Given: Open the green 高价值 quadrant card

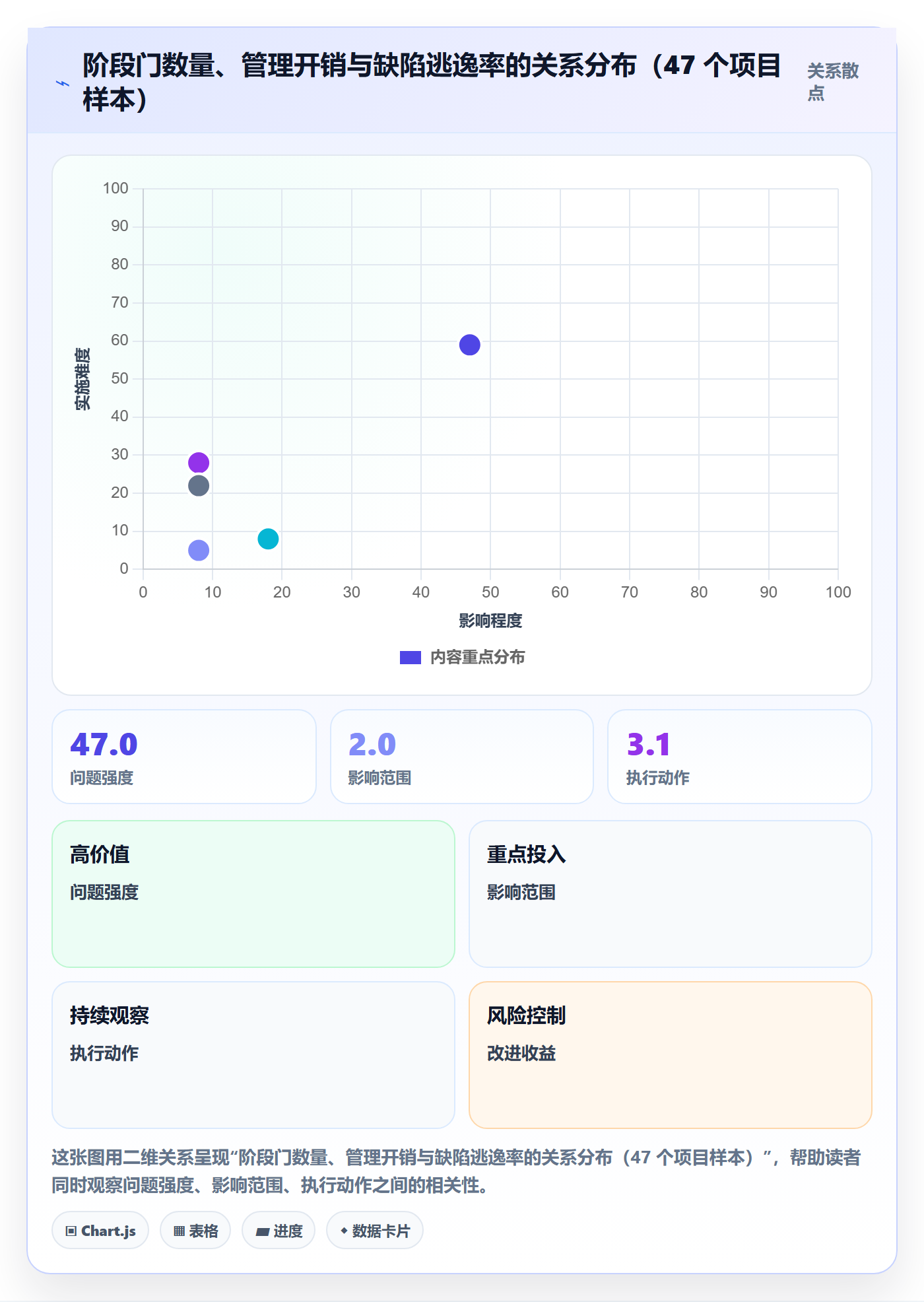Looking at the screenshot, I should [x=253, y=894].
